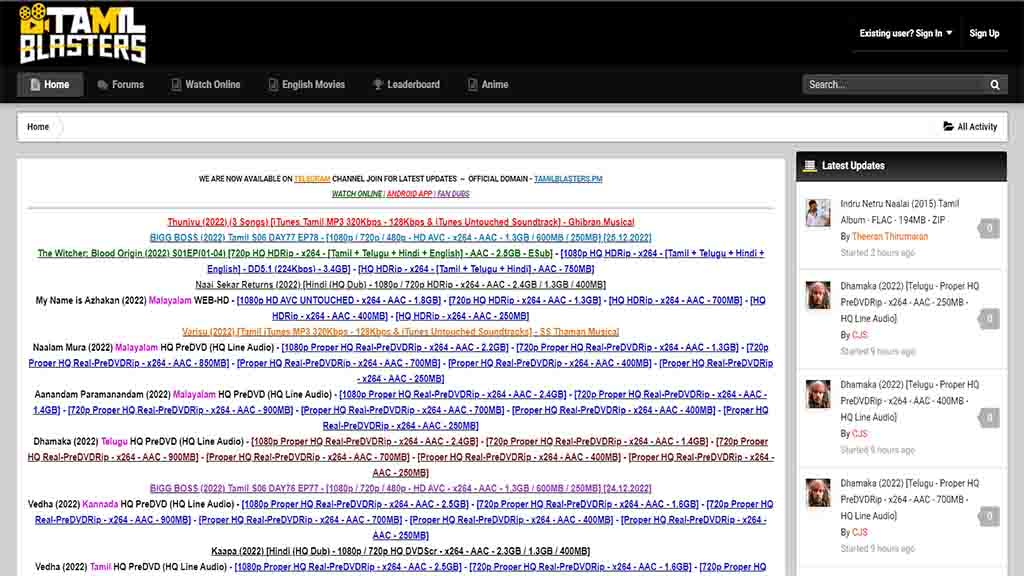Open BIGG BOSS DAY76 EP77 link
This screenshot has width=1024, height=576.
click(x=400, y=488)
